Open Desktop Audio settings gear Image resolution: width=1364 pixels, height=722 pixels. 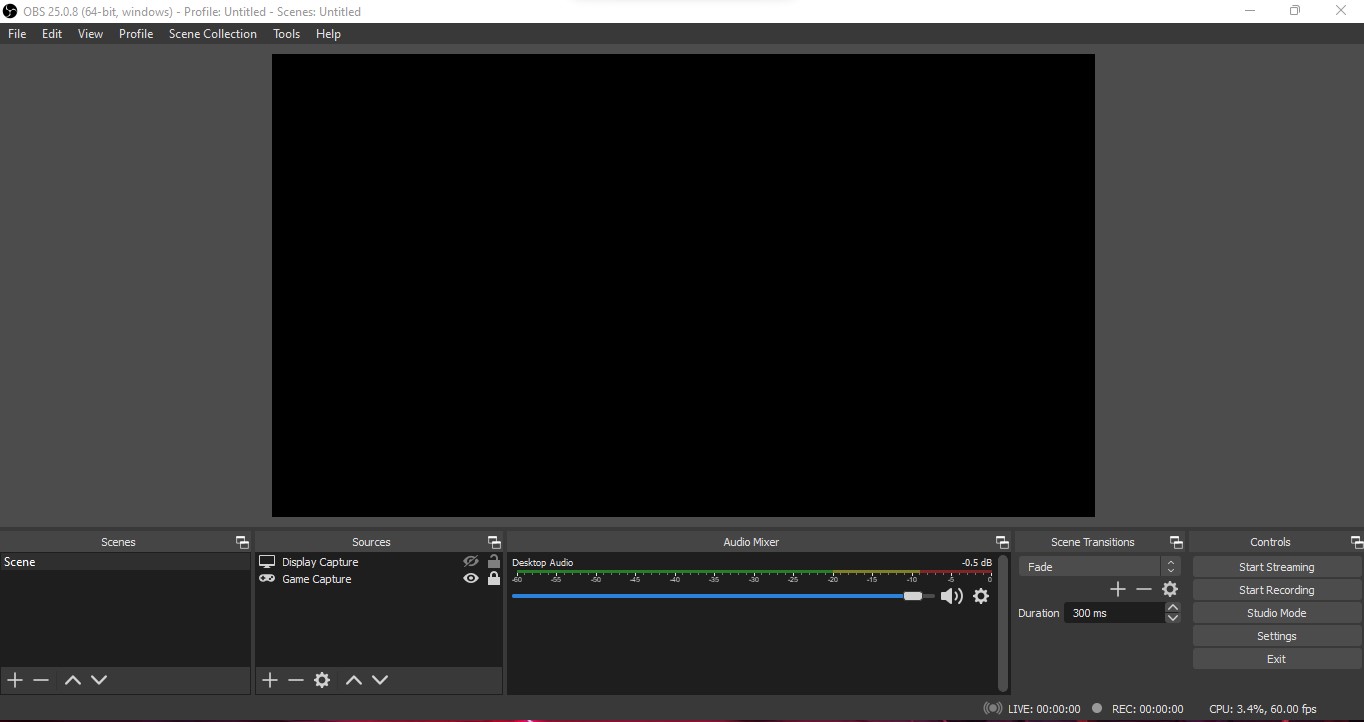pos(981,596)
